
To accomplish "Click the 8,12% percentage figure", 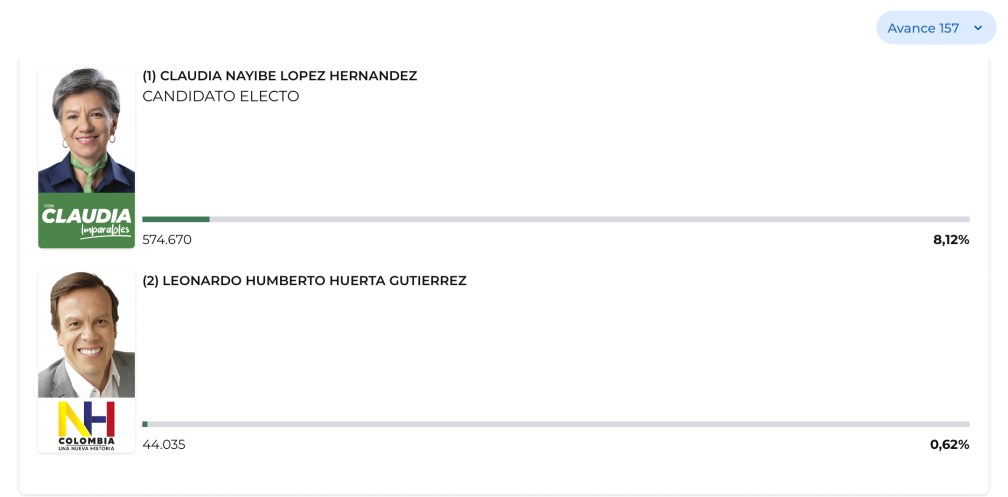I will (x=950, y=240).
